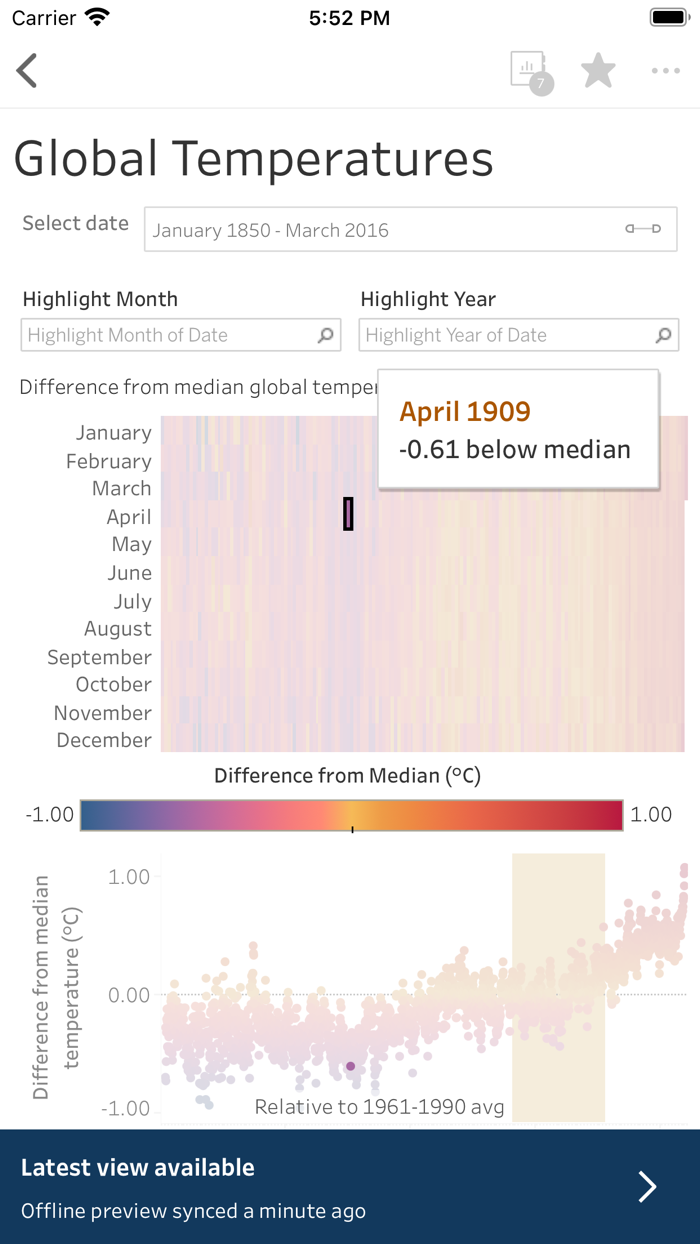Tap the 5:52 PM clock in status bar
The width and height of the screenshot is (700, 1244).
tap(349, 16)
